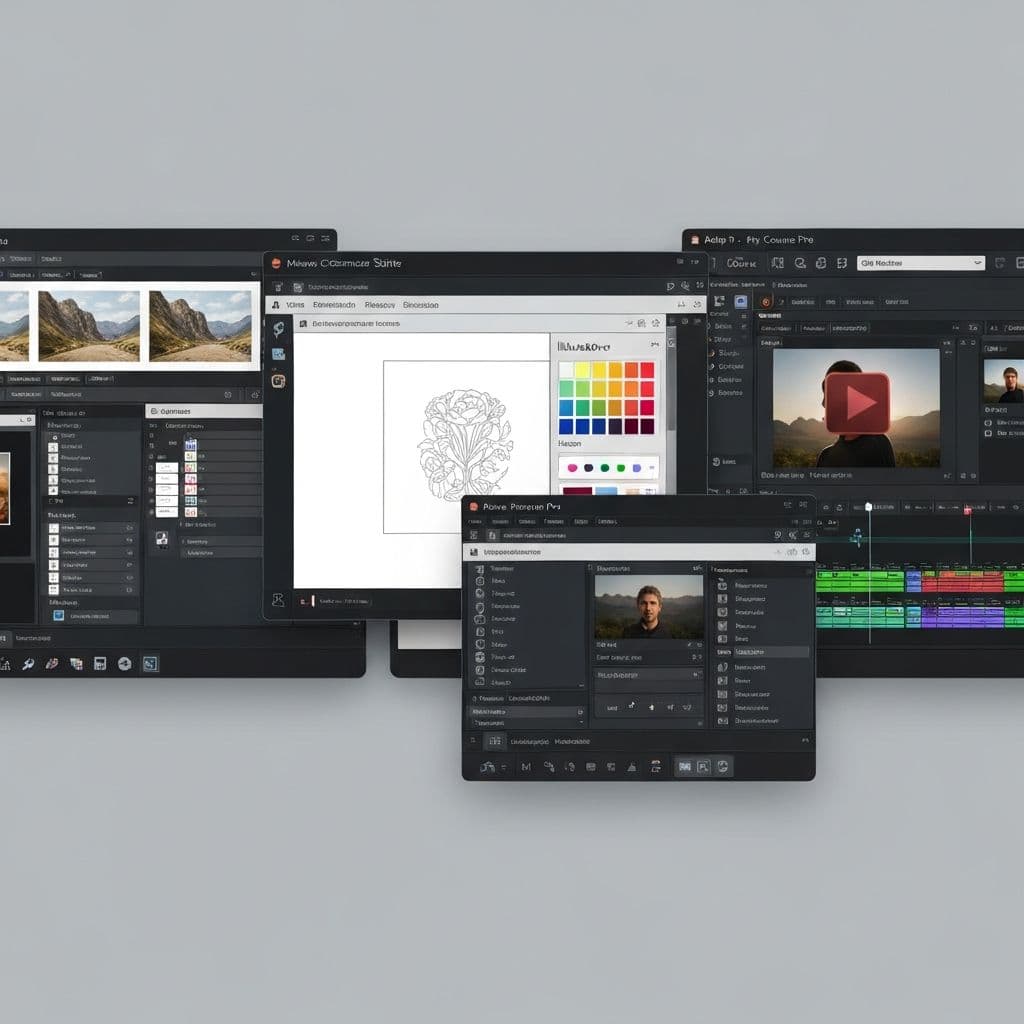The width and height of the screenshot is (1024, 1024).
Task: Open the first menu in the drawing window's menu bar
Action: 295,305
